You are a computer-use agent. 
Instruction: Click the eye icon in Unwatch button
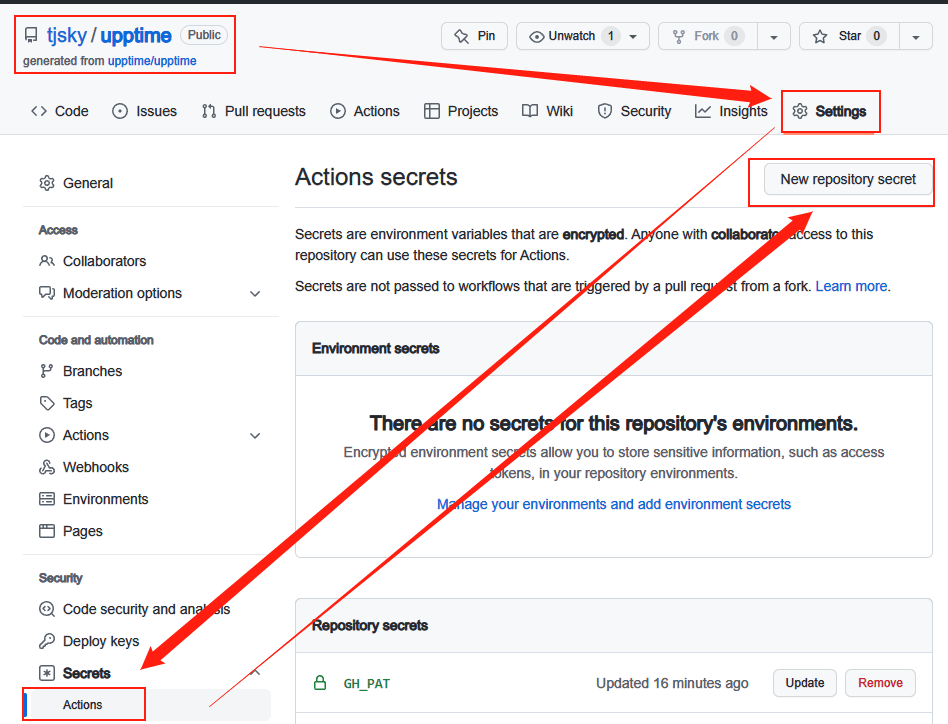536,37
